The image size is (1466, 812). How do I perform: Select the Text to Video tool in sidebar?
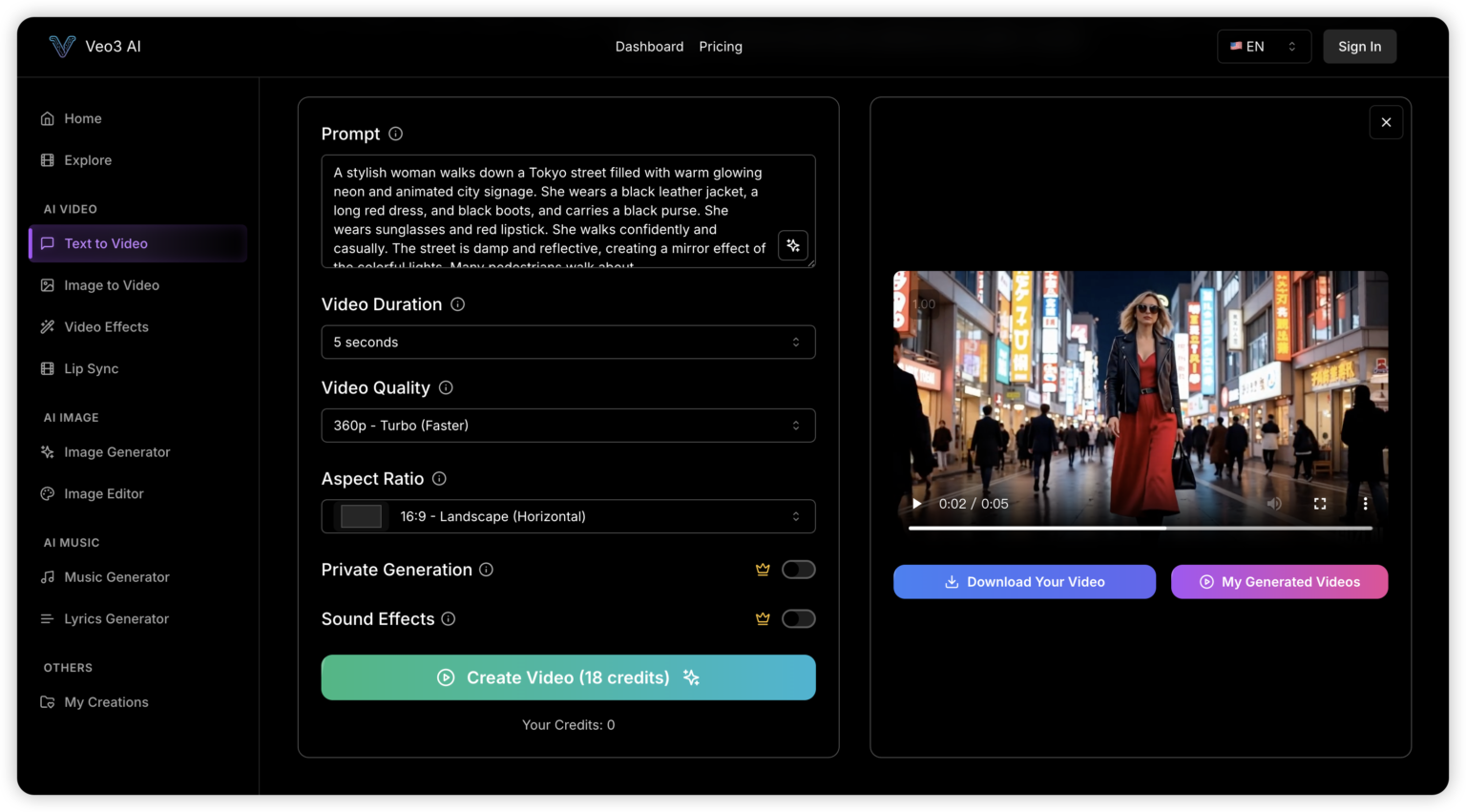coord(107,243)
